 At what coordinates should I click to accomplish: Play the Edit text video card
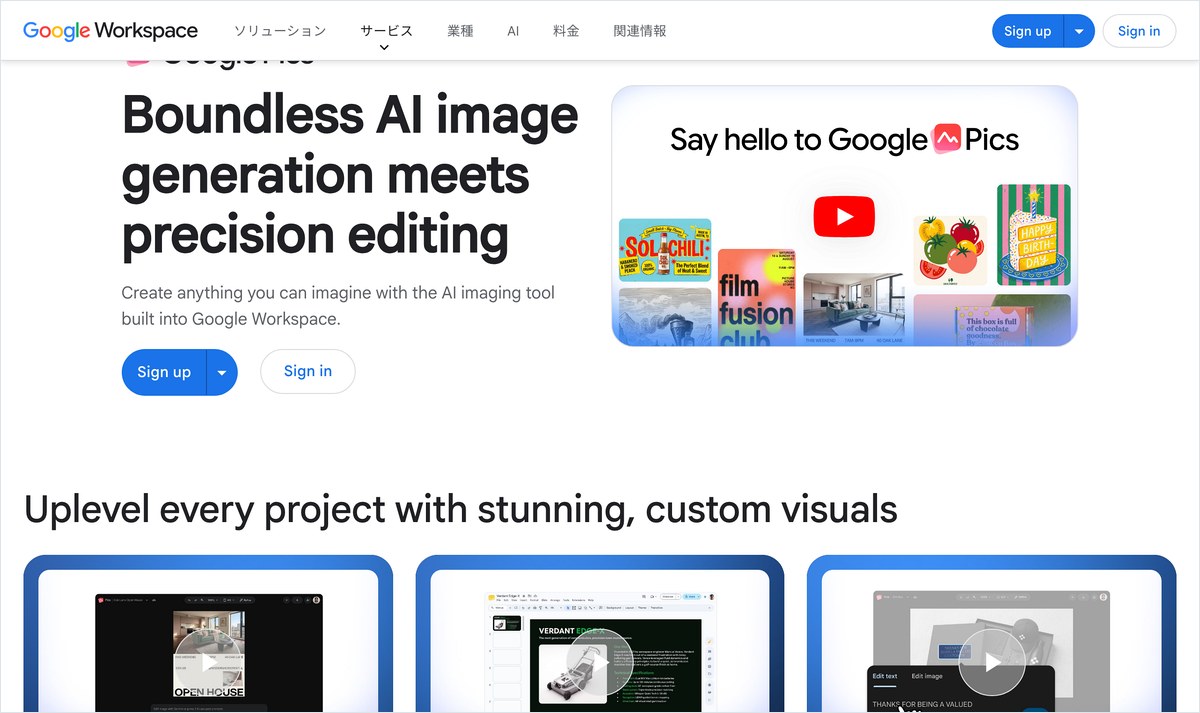click(x=992, y=662)
